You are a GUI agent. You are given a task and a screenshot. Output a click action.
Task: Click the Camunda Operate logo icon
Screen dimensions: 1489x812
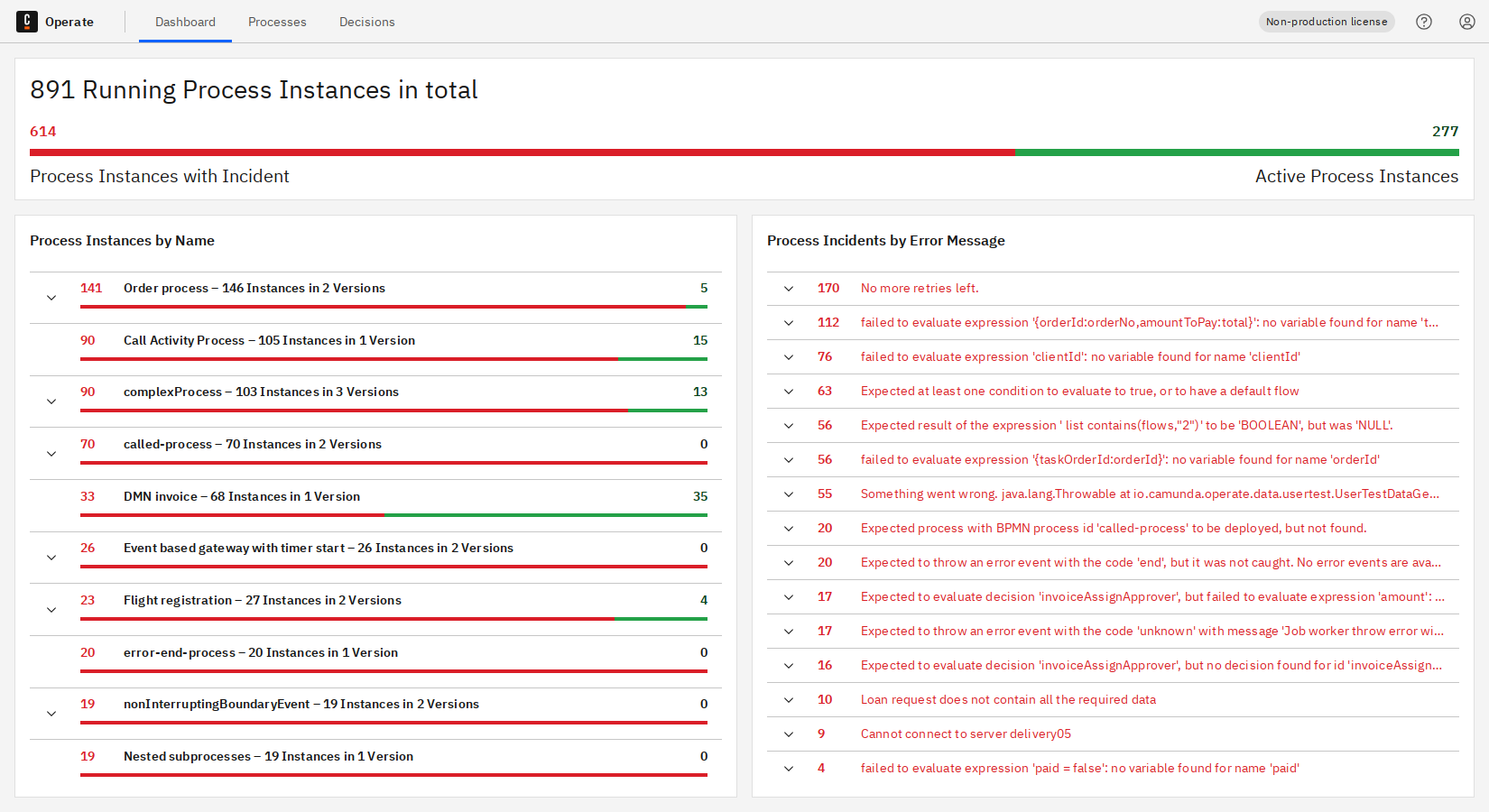coord(27,22)
